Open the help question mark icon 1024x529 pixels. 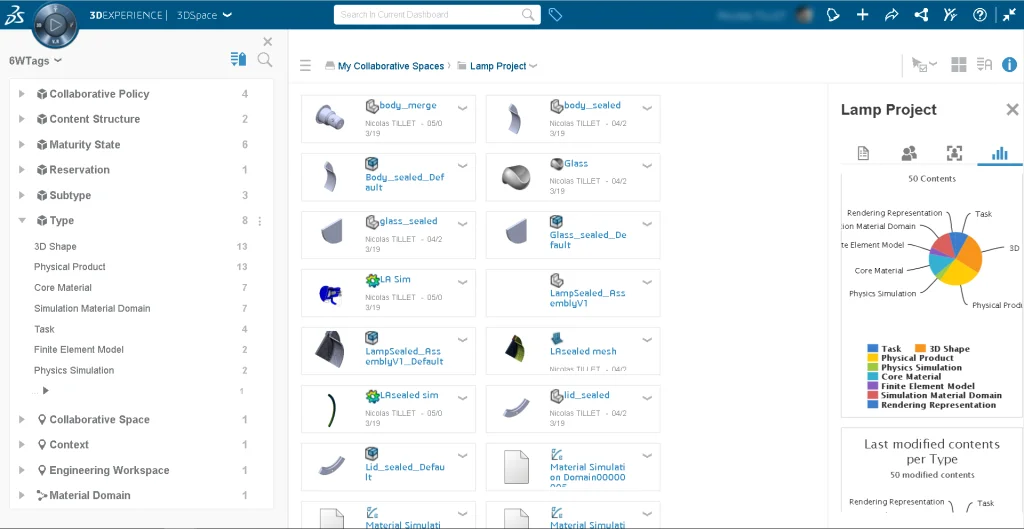980,15
